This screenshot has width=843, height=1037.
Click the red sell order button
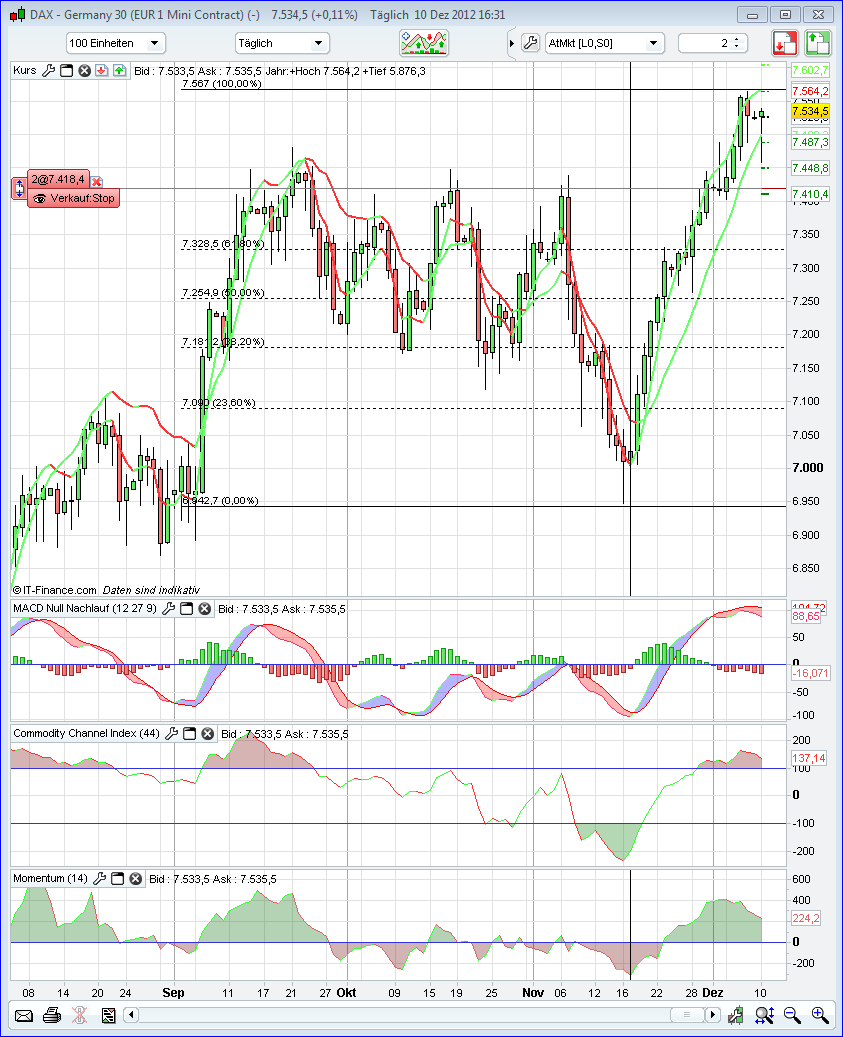click(x=785, y=44)
